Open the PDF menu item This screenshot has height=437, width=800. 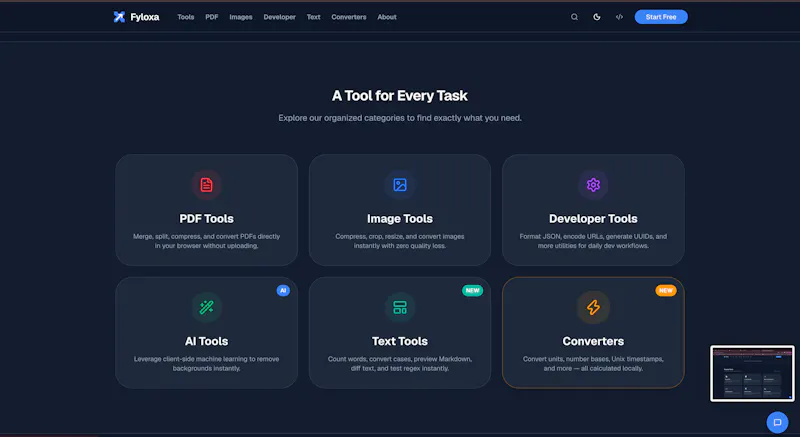click(x=212, y=17)
